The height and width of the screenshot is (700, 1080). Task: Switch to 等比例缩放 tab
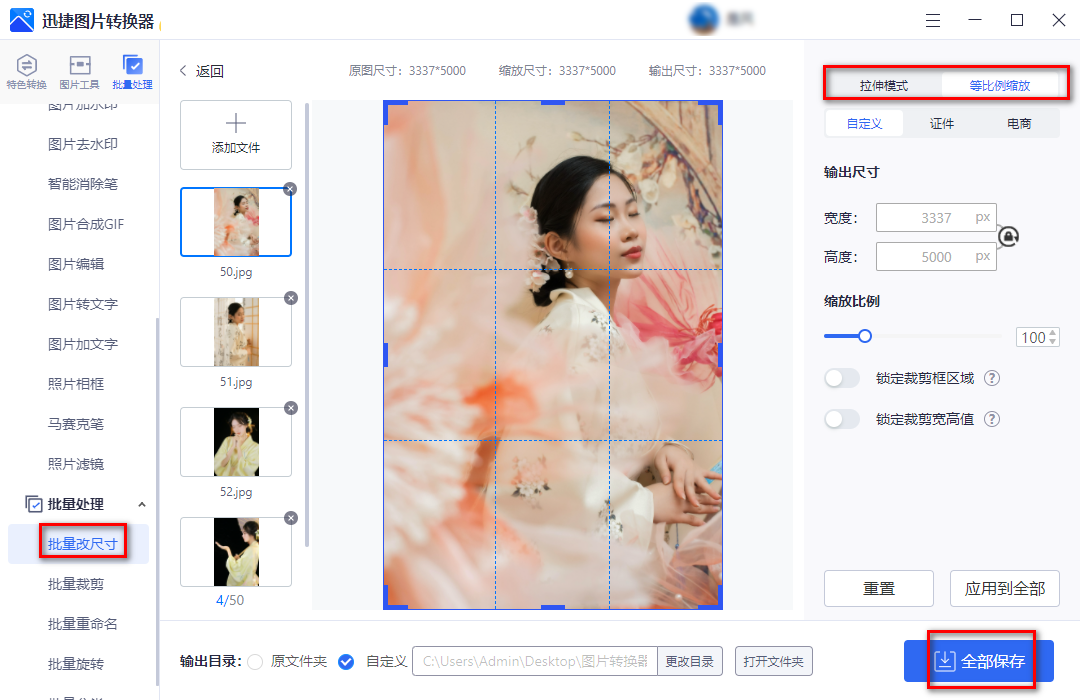click(999, 85)
